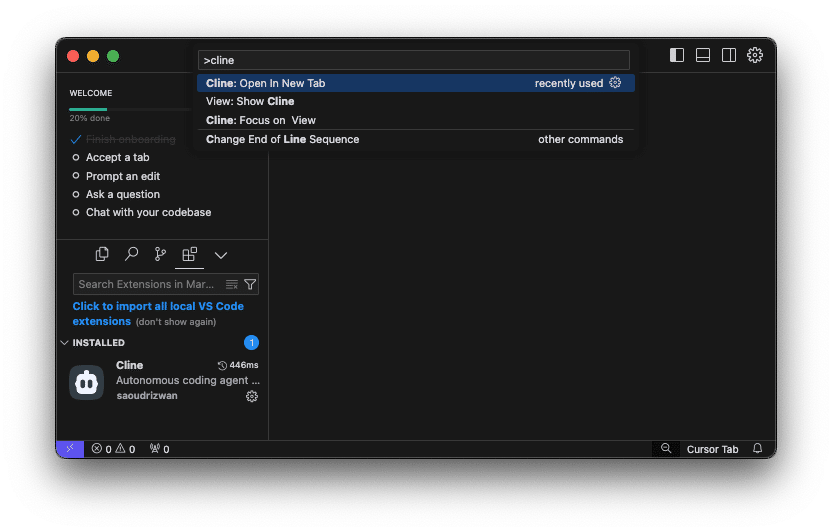Open the Explorer files view icon
Screen dimensions: 832x532
102,255
